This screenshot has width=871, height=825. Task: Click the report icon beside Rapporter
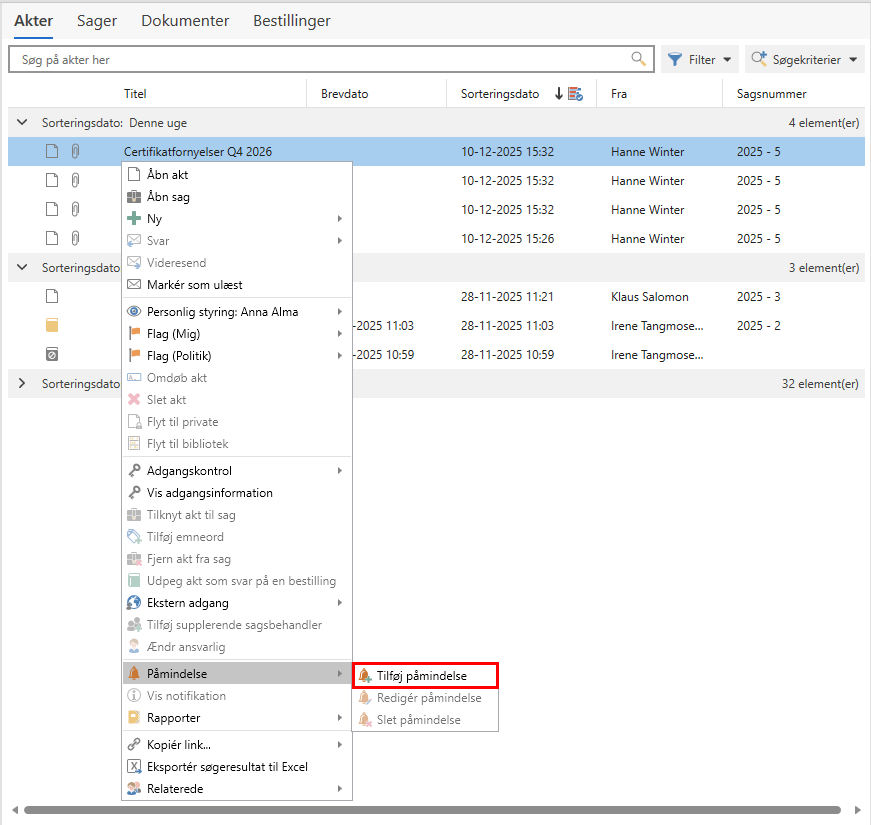[134, 718]
